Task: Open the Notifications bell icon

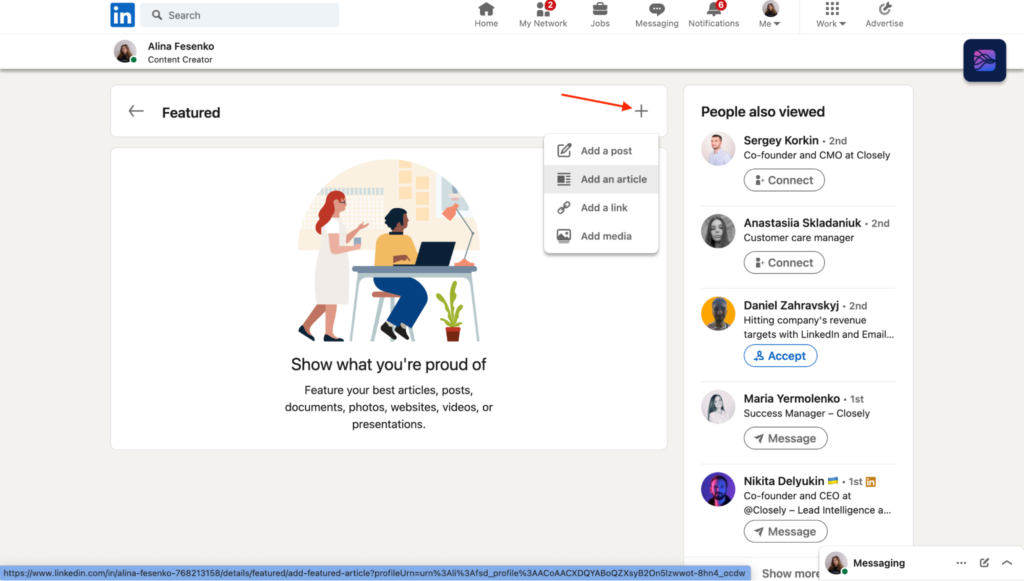Action: tap(713, 10)
